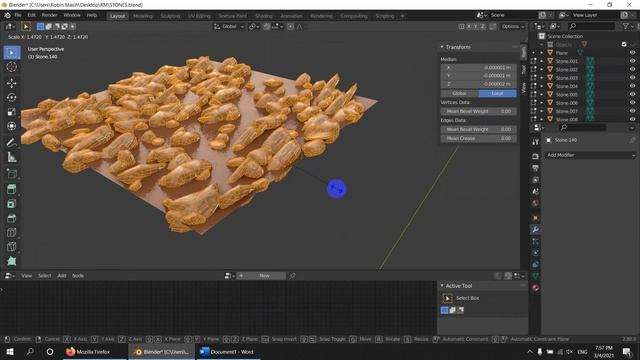Screen dimensions: 640x360
Task: Open the Modifier properties wrench tab
Action: click(536, 230)
